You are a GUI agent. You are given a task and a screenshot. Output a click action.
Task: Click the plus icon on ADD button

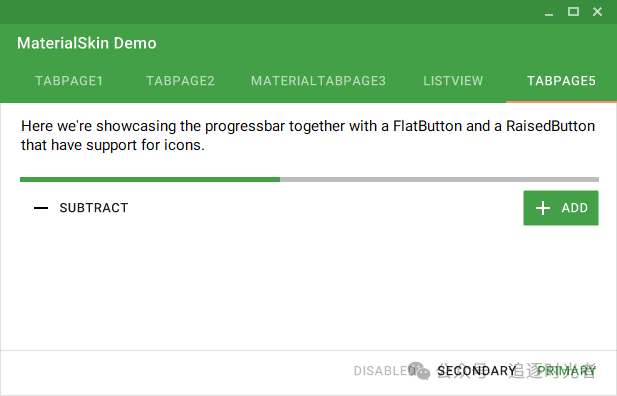(543, 208)
